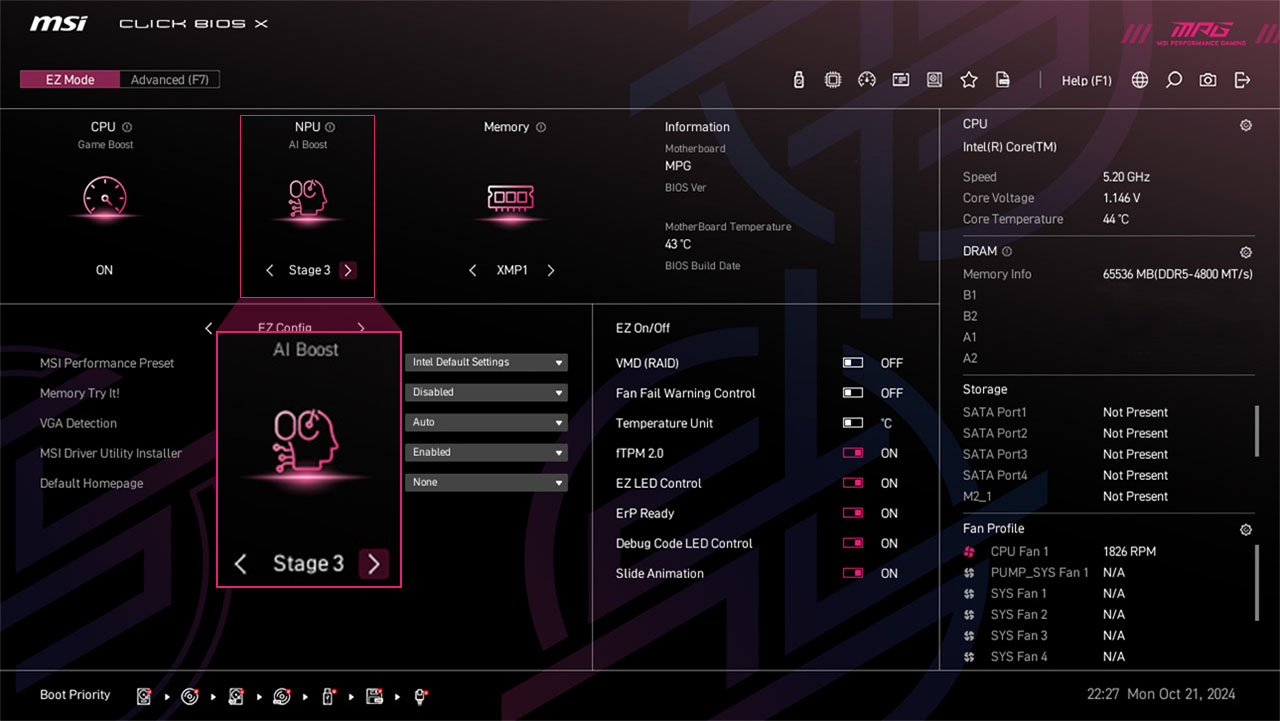
Task: Click the next arrow beside XMP1
Action: pyautogui.click(x=551, y=270)
